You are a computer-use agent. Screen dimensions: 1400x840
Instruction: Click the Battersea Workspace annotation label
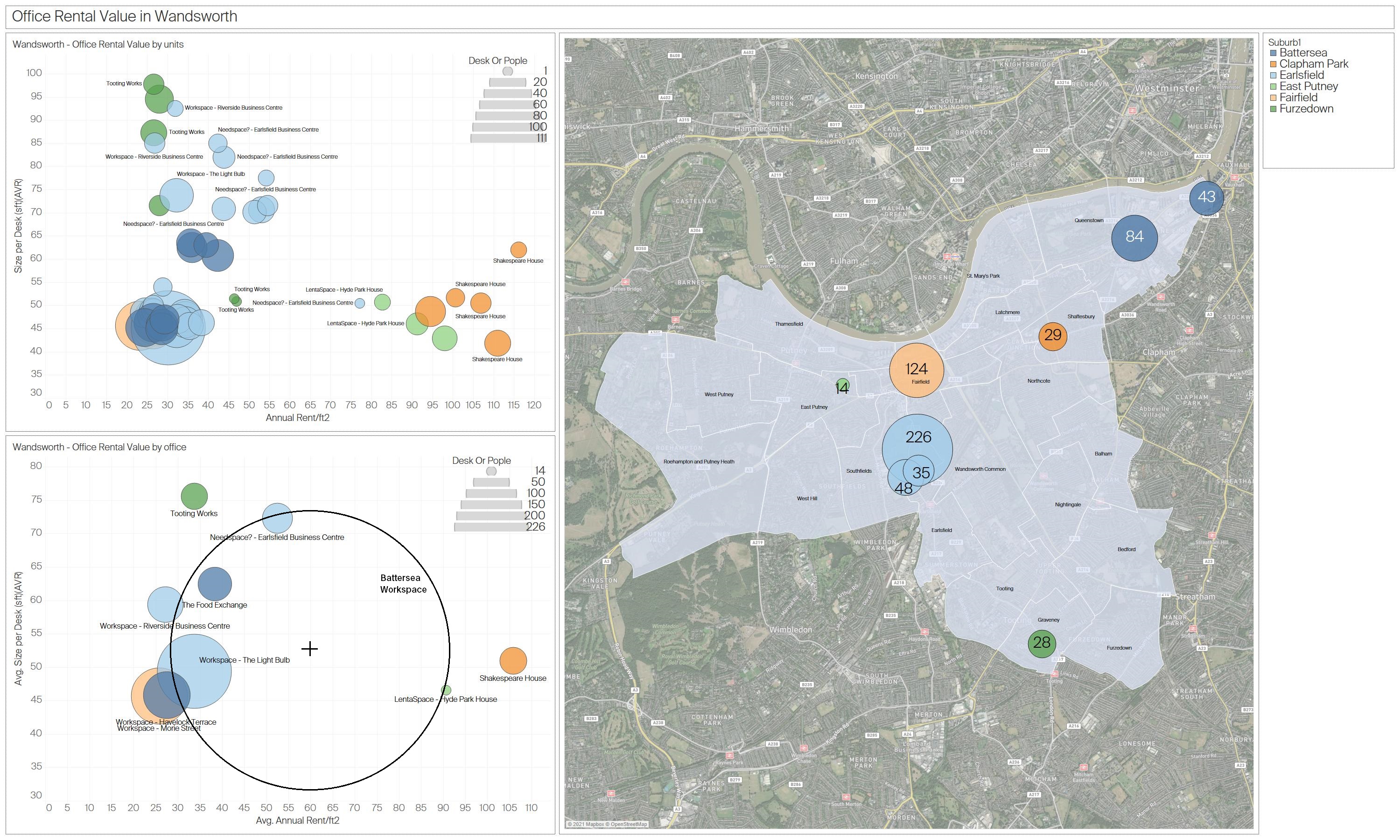tap(403, 584)
